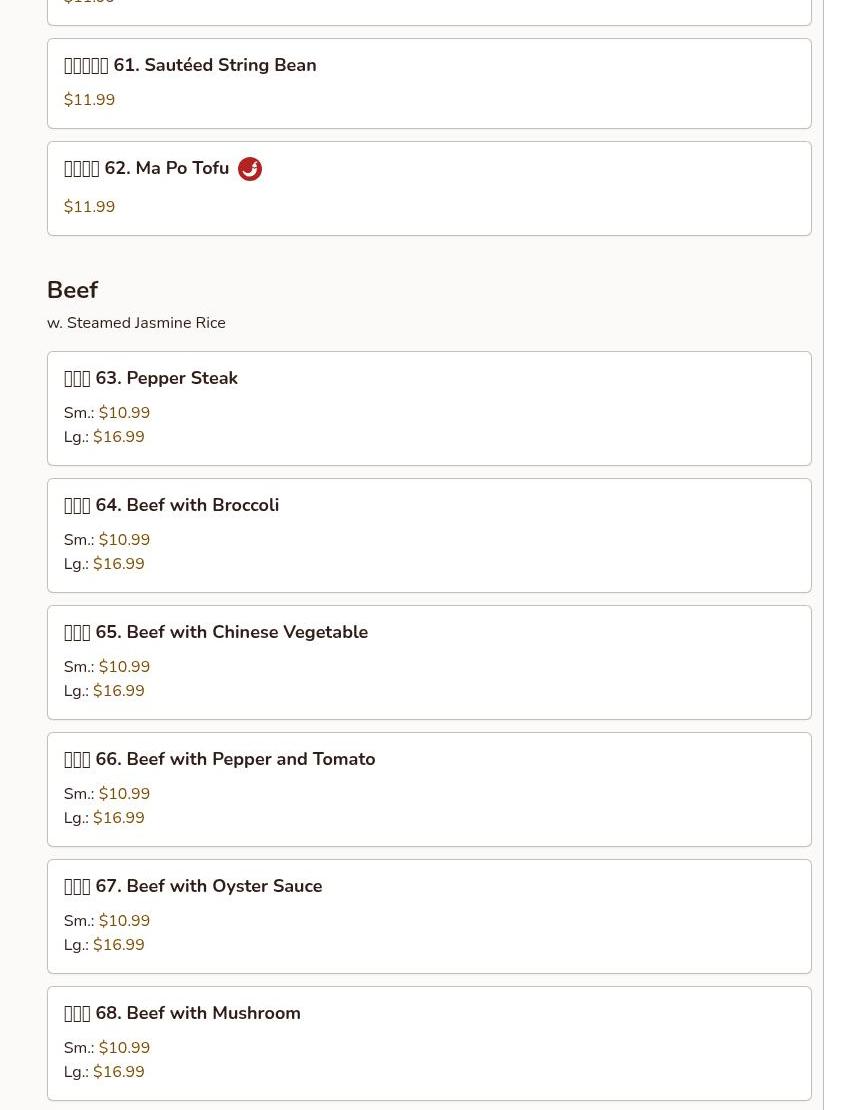Open the 61. Sautéed String Bean item
The height and width of the screenshot is (1110, 844).
pos(429,84)
